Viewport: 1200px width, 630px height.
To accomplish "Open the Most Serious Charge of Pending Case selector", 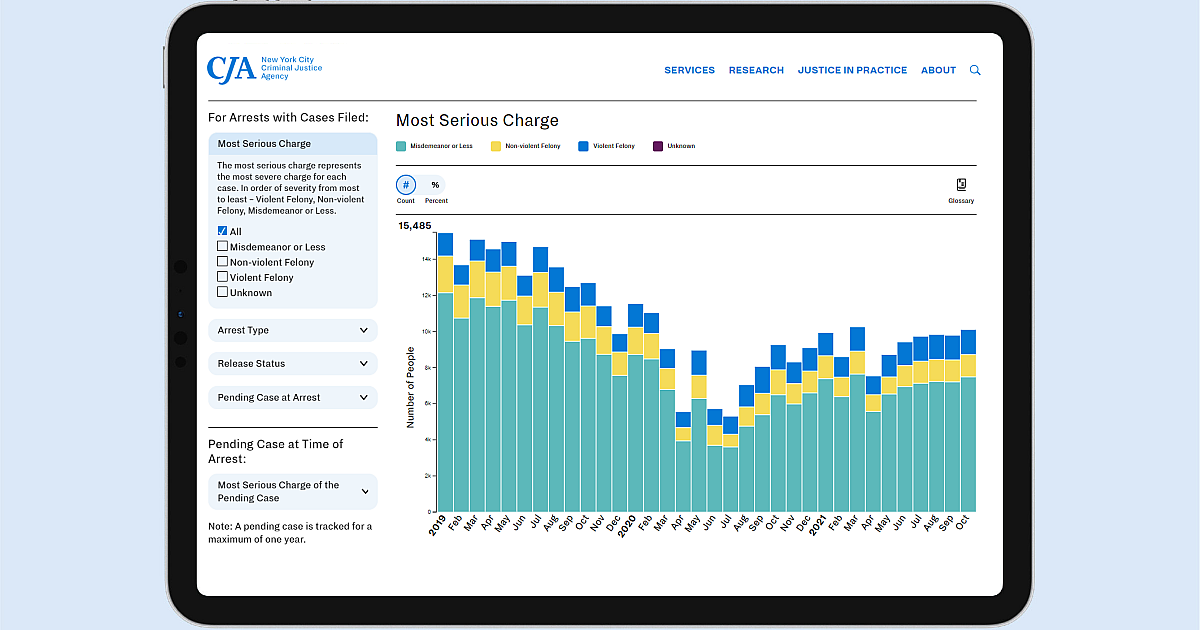I will pos(292,491).
